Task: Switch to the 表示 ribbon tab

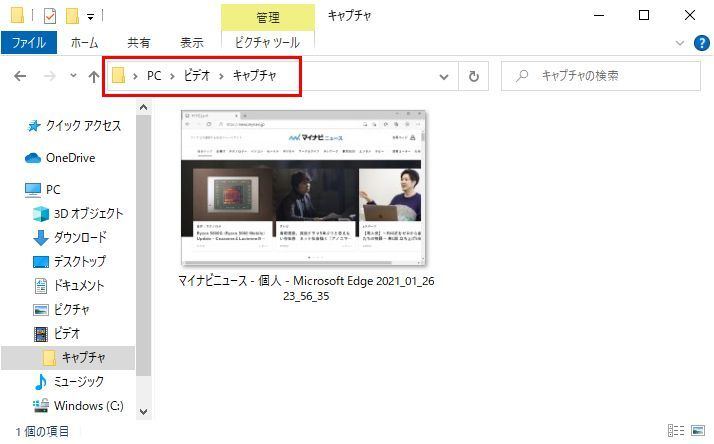Action: [192, 43]
